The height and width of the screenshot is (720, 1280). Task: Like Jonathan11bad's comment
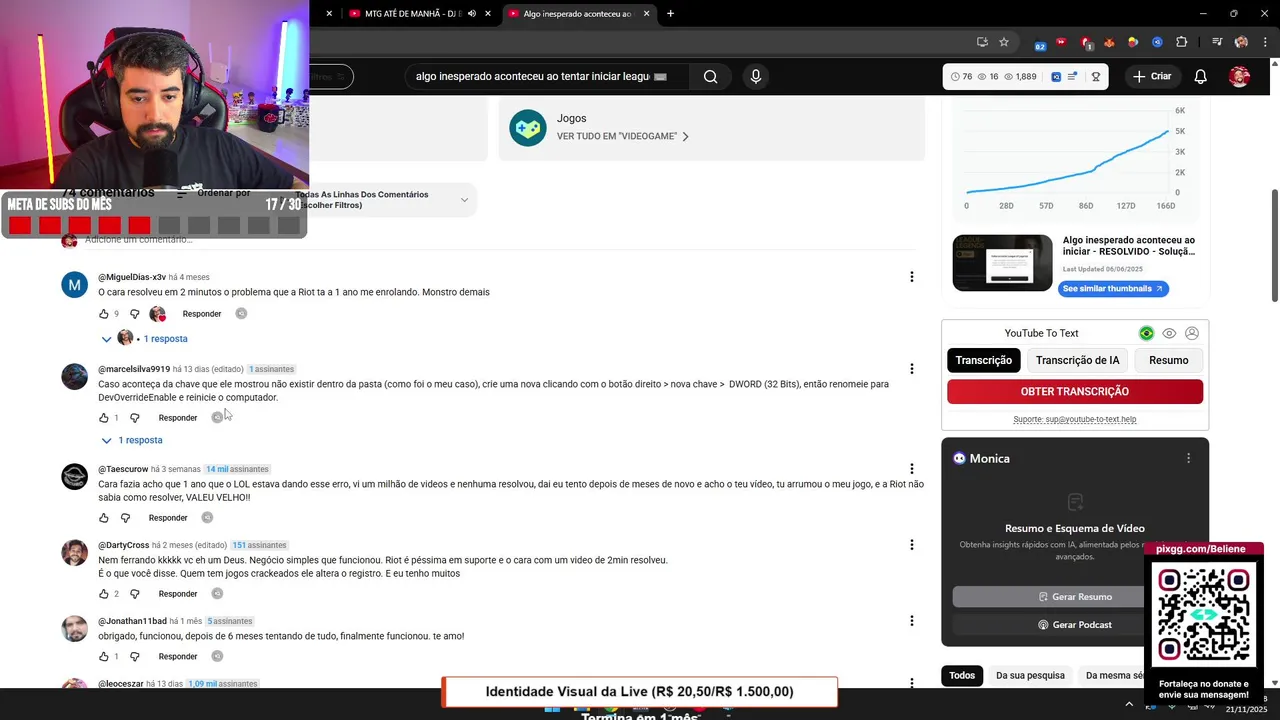tap(103, 657)
